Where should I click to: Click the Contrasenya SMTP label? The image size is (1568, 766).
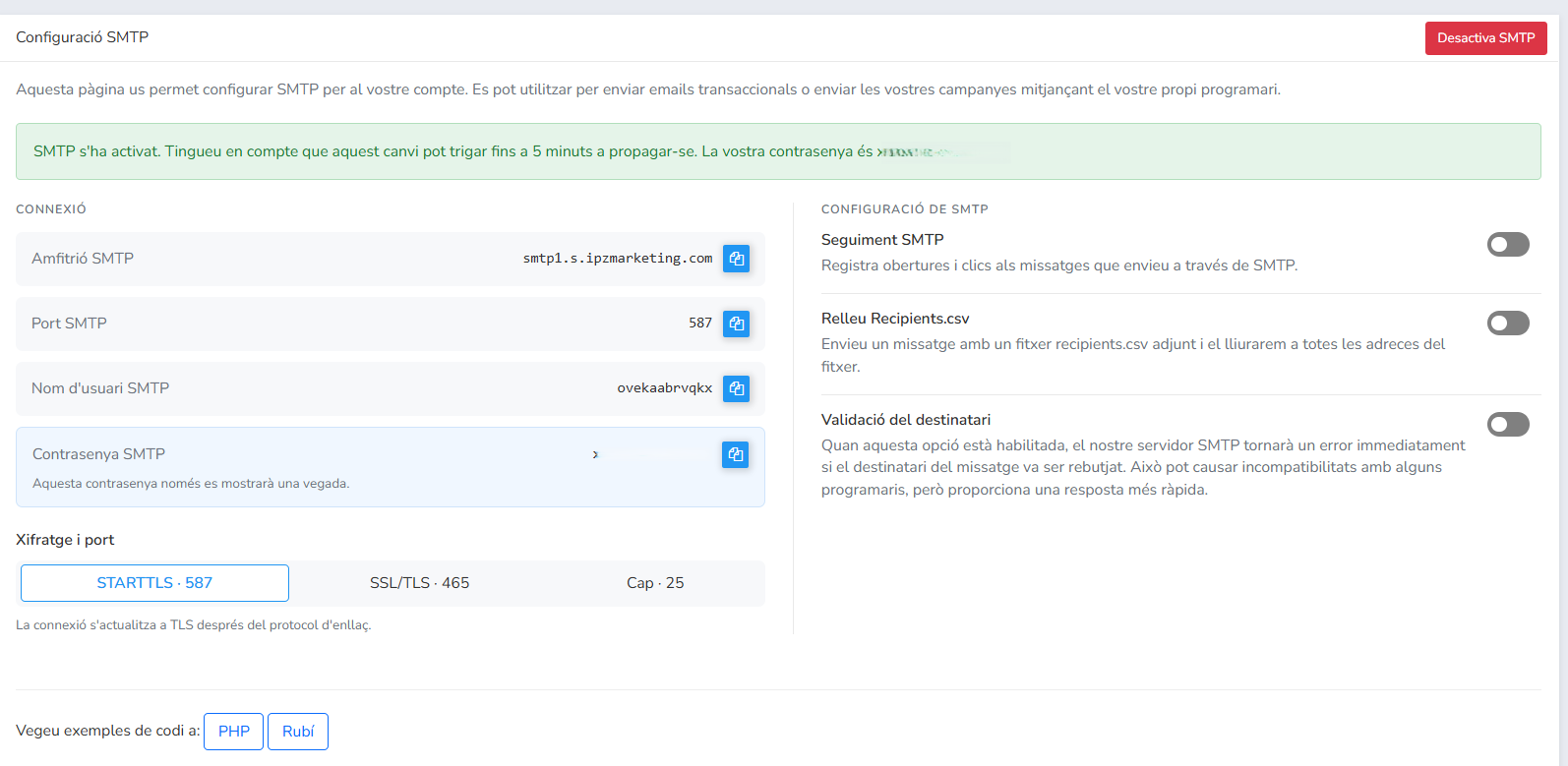(98, 454)
